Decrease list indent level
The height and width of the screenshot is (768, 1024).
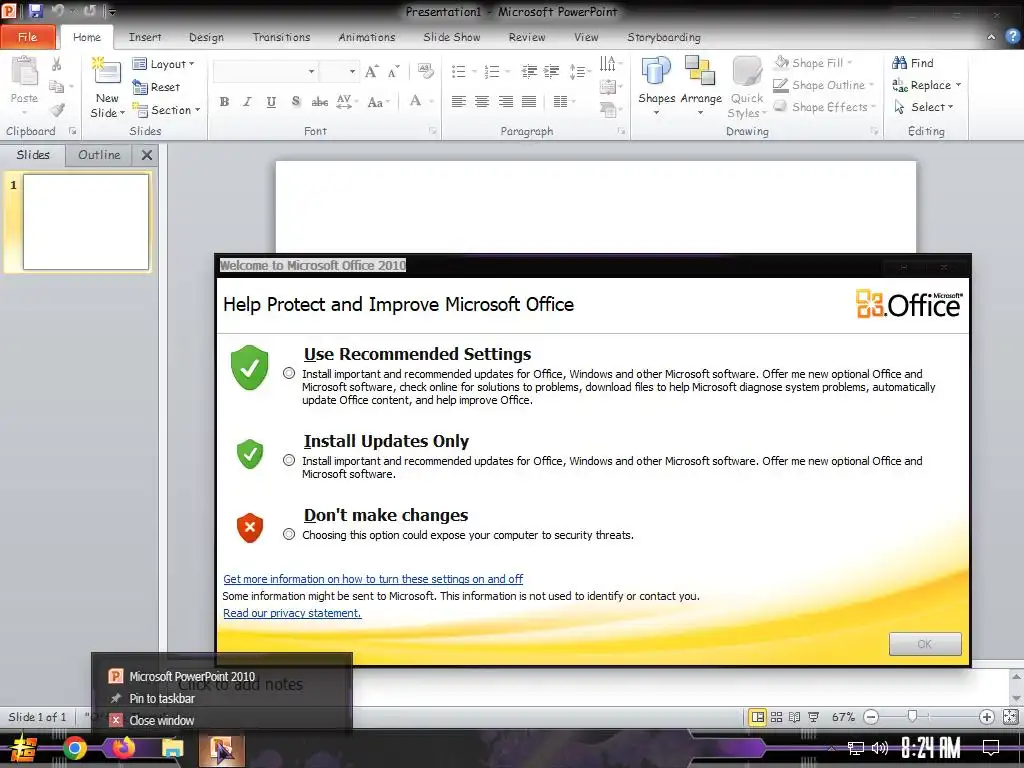click(528, 71)
